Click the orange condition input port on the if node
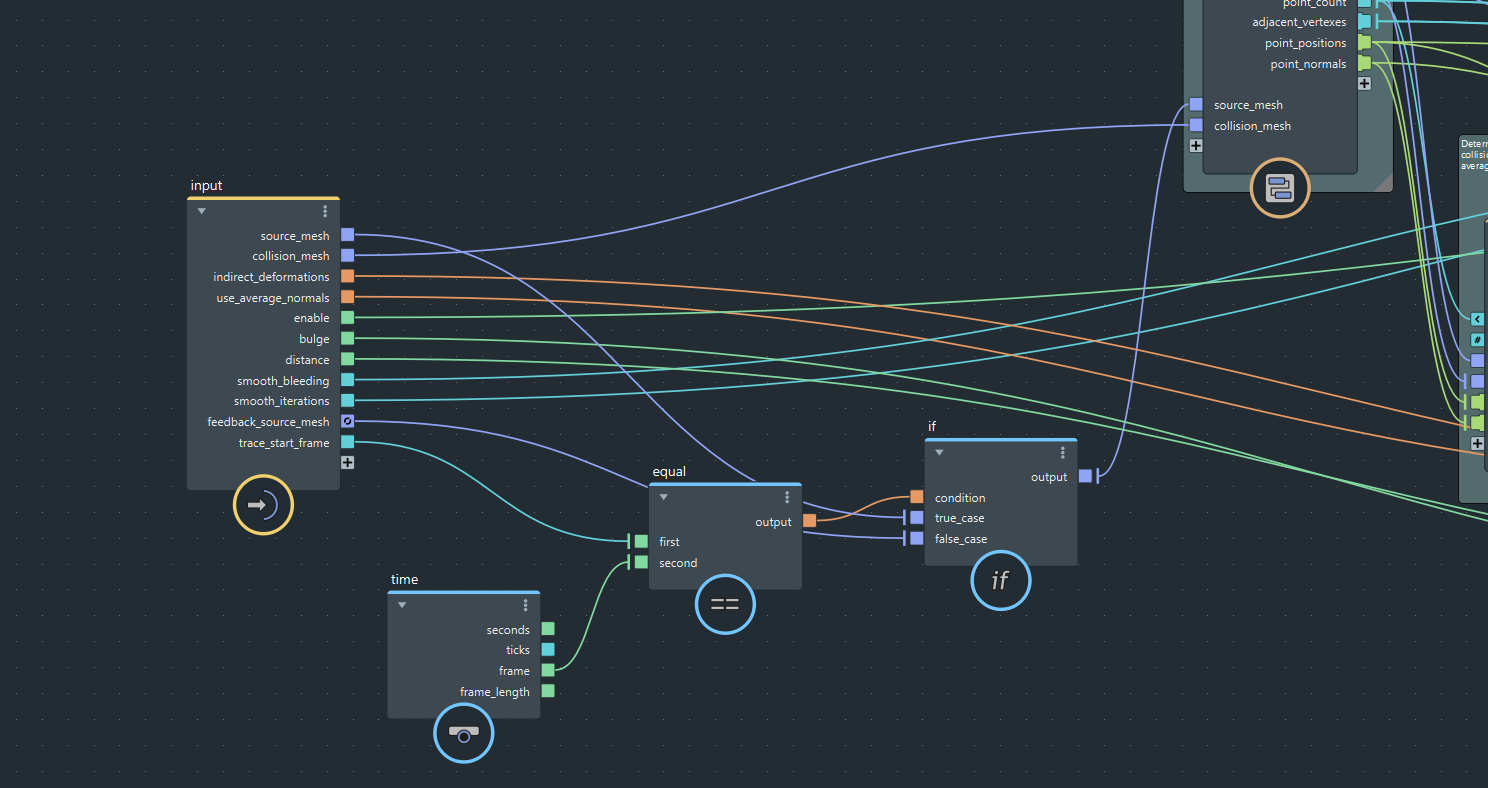The image size is (1488, 788). point(916,496)
